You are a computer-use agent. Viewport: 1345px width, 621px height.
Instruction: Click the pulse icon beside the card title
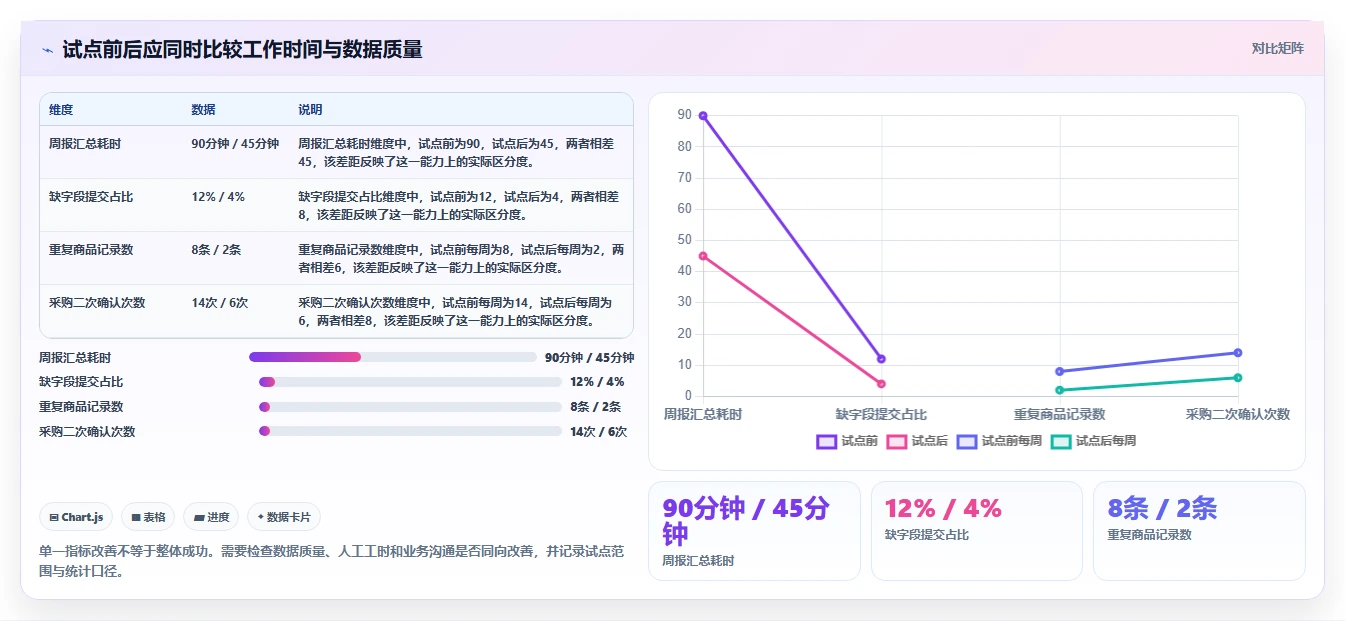tap(47, 50)
